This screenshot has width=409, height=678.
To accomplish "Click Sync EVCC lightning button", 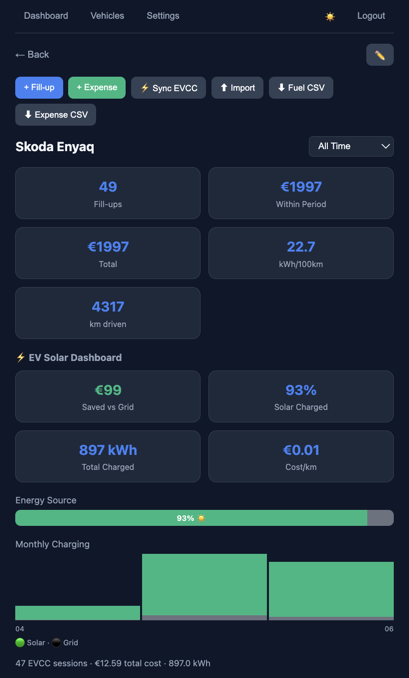I will click(x=169, y=88).
